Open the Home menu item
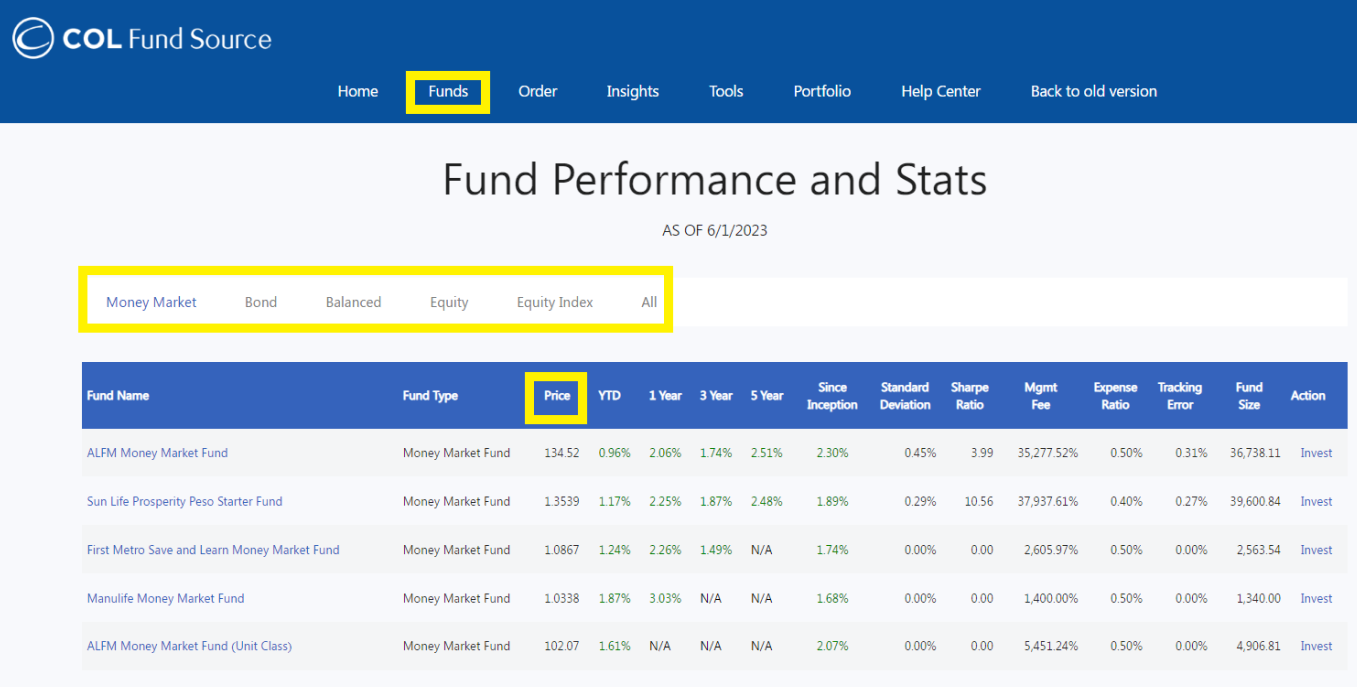The width and height of the screenshot is (1357, 687). point(358,91)
